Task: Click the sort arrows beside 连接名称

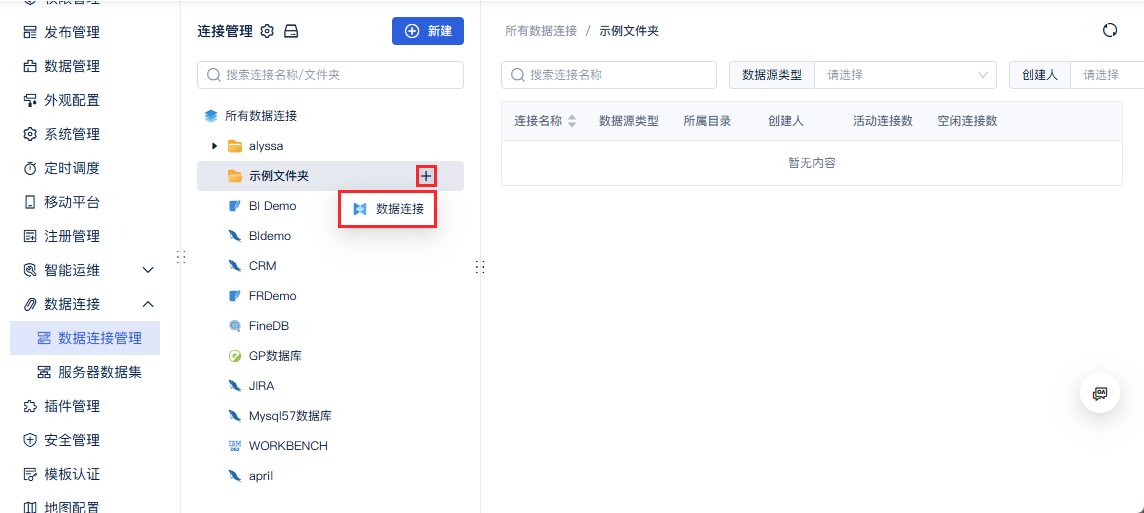Action: 572,121
